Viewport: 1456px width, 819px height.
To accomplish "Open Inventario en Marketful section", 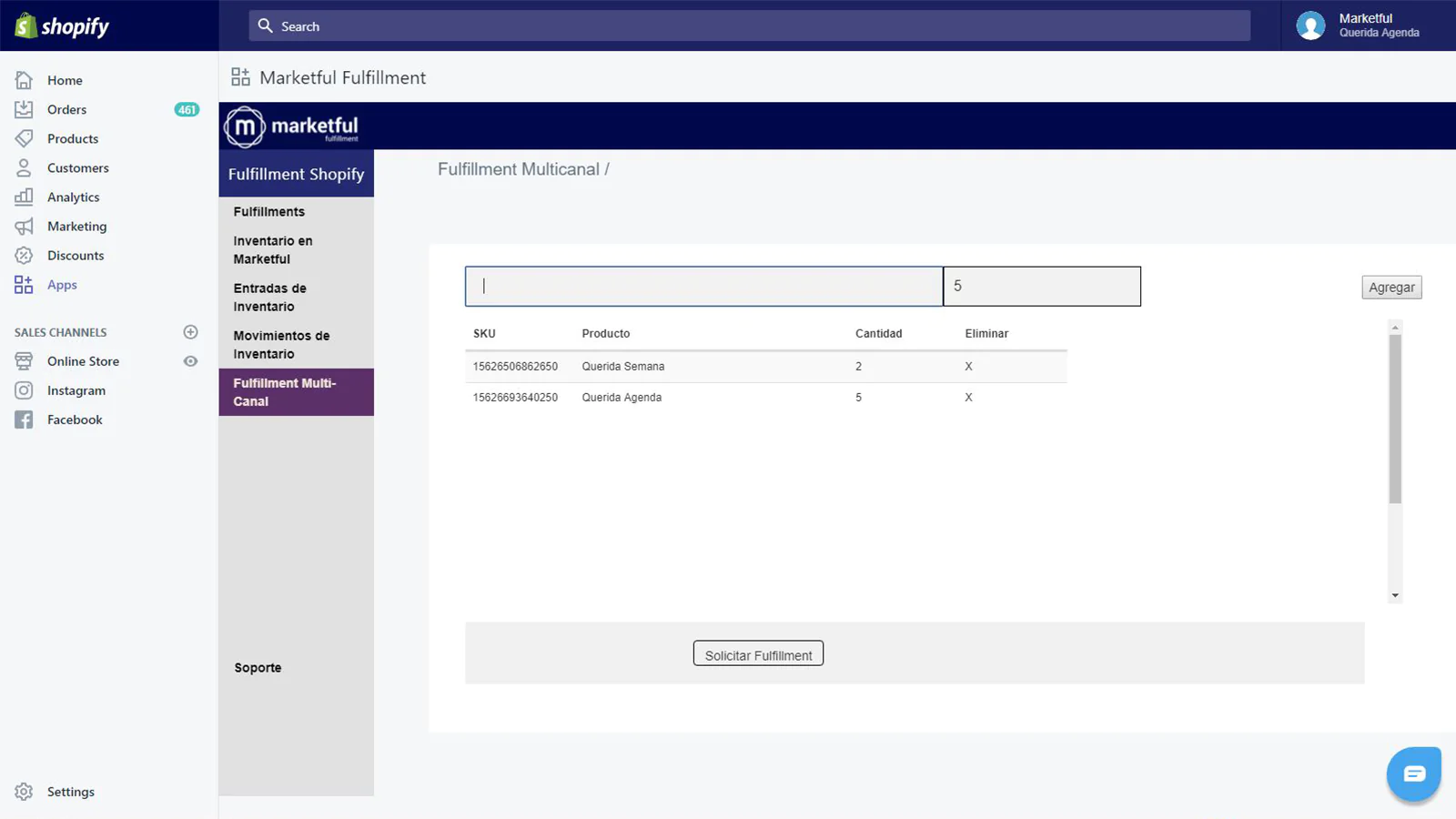I will (x=272, y=250).
